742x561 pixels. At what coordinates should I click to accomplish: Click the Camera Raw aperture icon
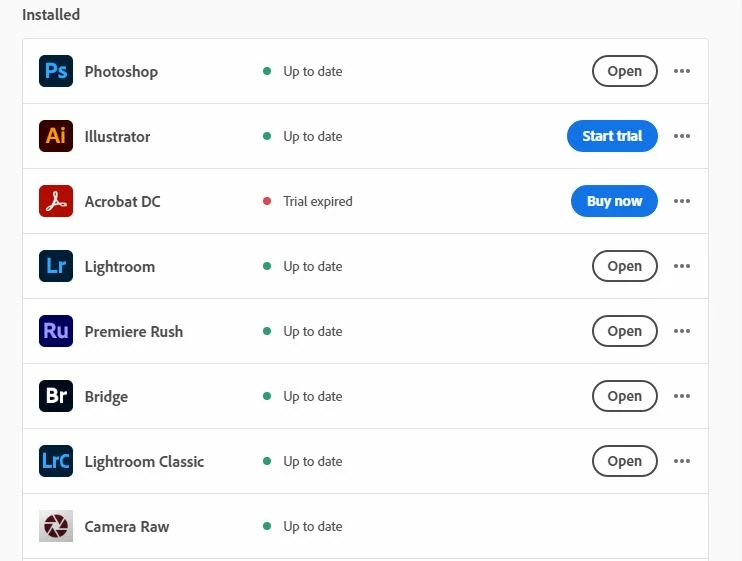56,526
